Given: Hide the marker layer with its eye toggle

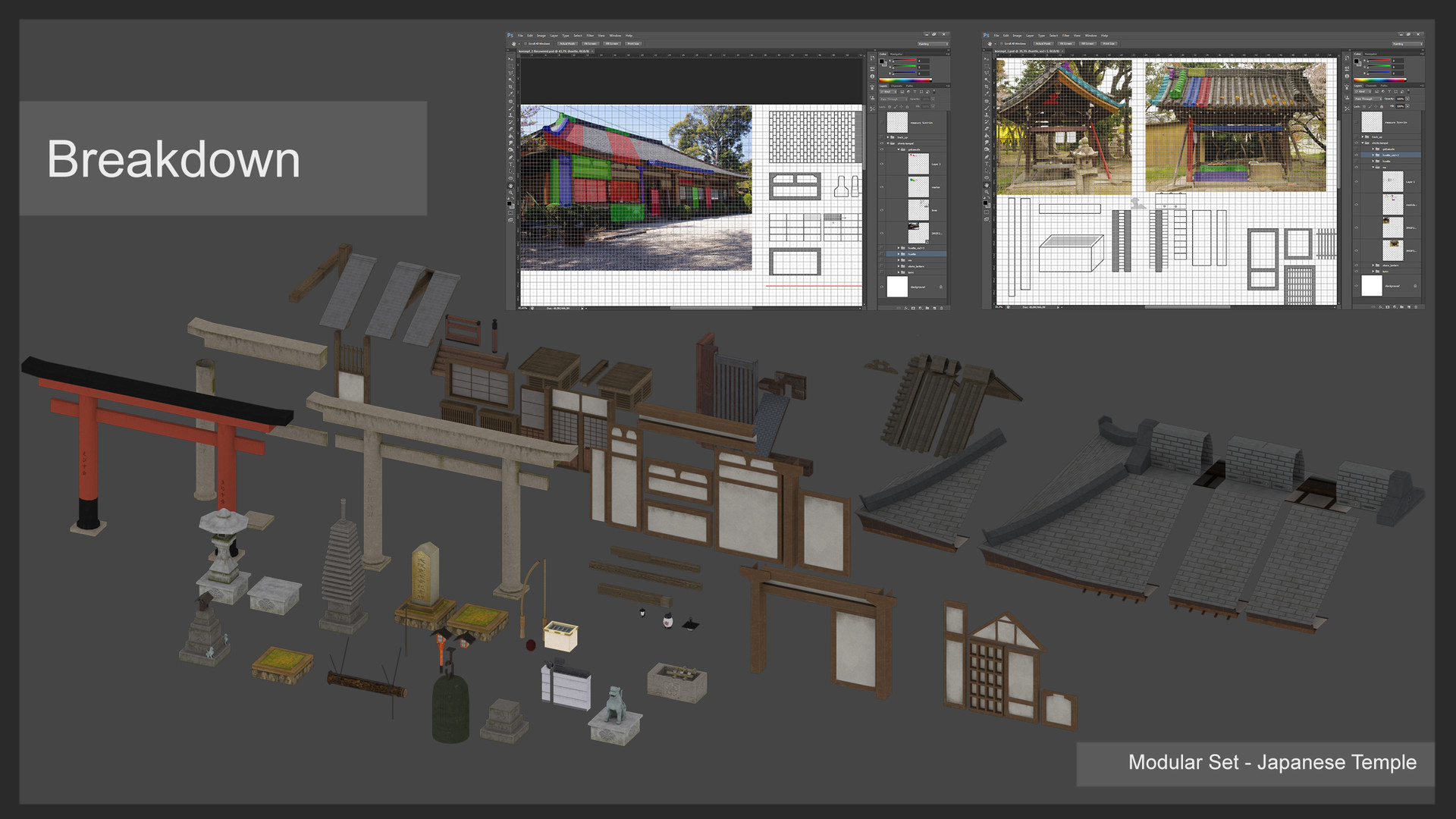Looking at the screenshot, I should (882, 187).
